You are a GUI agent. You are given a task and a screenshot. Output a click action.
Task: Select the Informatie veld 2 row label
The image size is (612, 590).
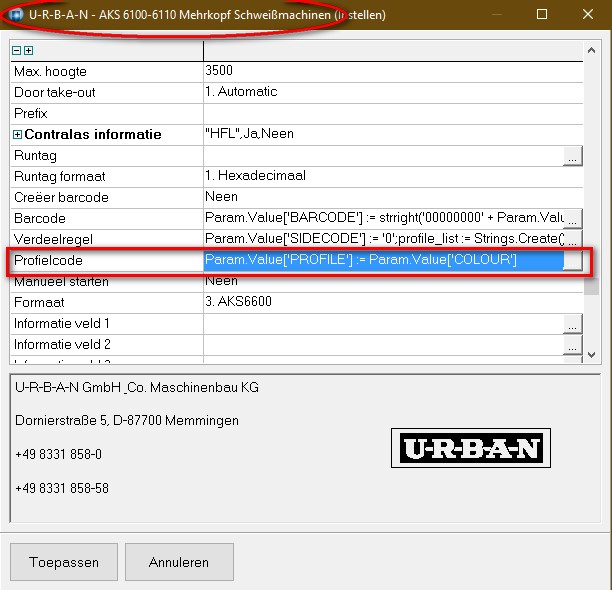[62, 345]
